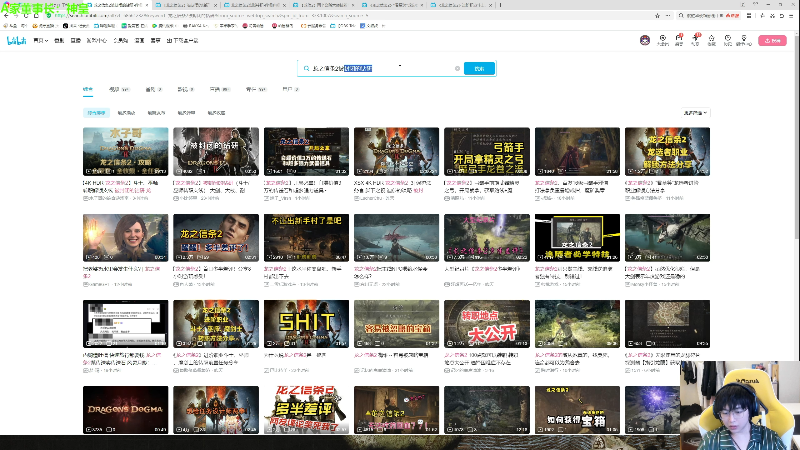Select the 综合排序 sort option
The height and width of the screenshot is (450, 800).
pos(96,113)
